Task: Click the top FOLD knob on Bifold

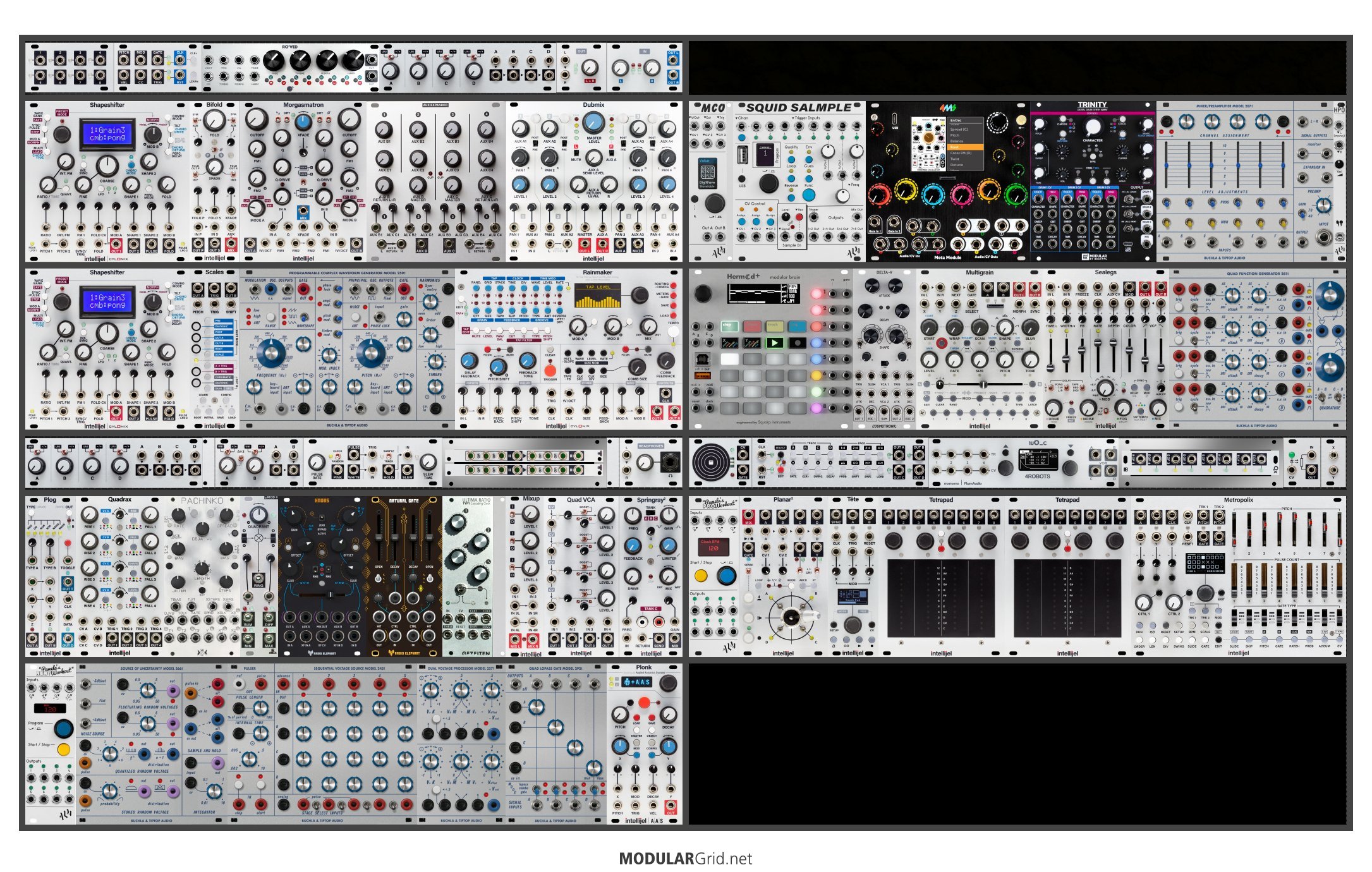Action: 214,119
